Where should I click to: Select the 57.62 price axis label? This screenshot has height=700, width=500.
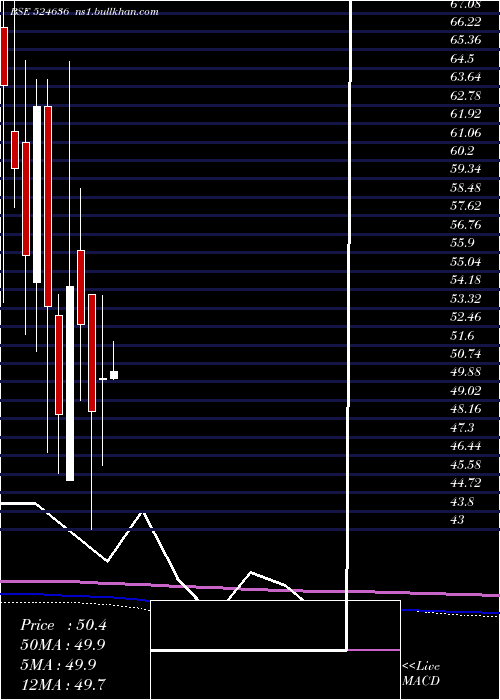click(x=466, y=206)
